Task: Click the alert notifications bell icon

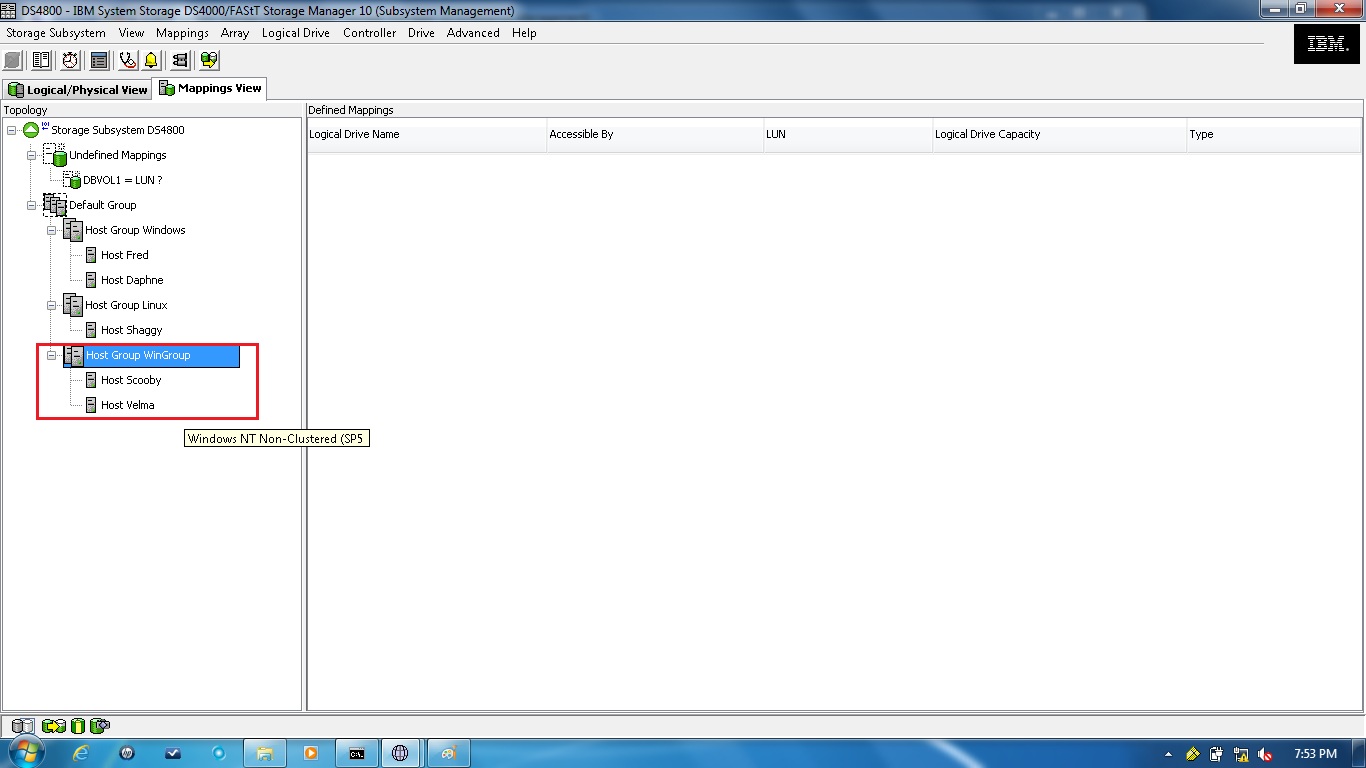Action: click(x=151, y=59)
